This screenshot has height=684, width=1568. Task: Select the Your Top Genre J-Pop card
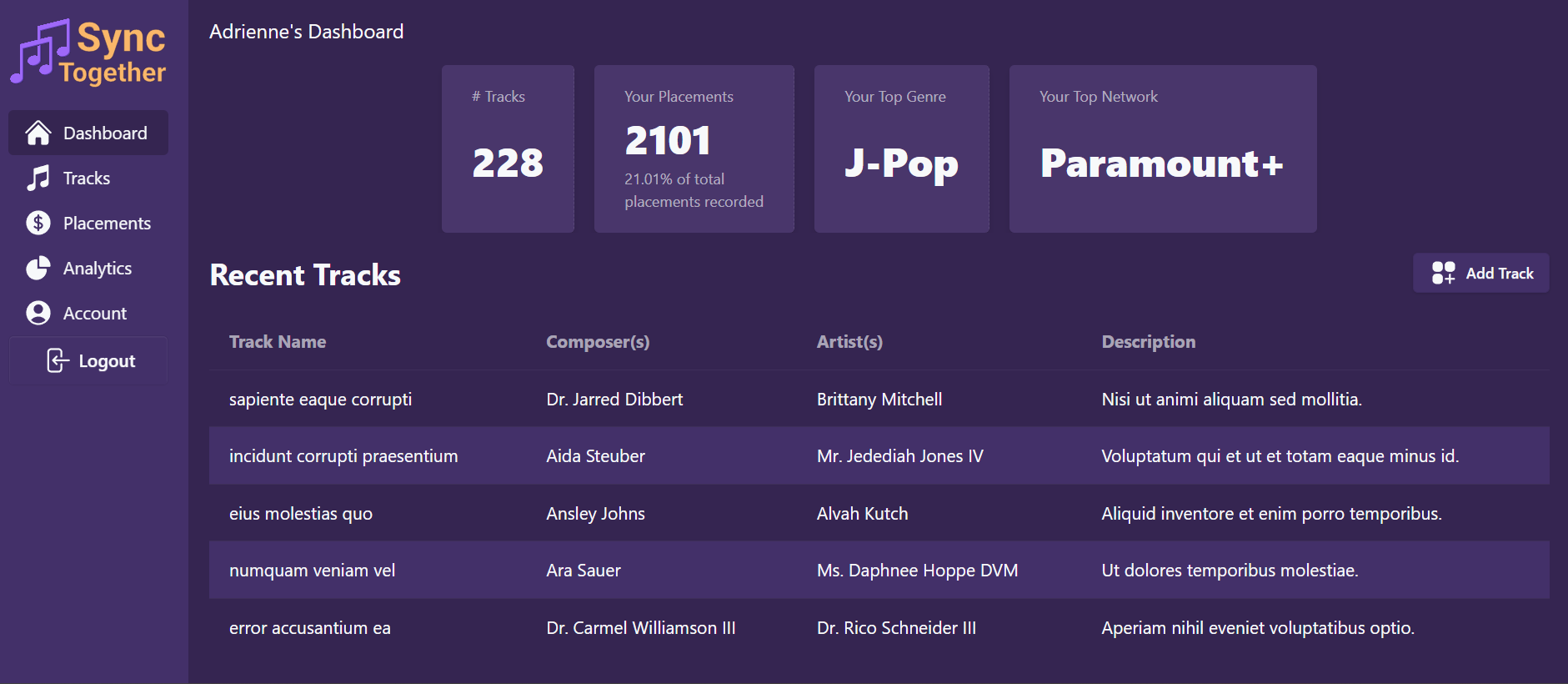point(902,148)
